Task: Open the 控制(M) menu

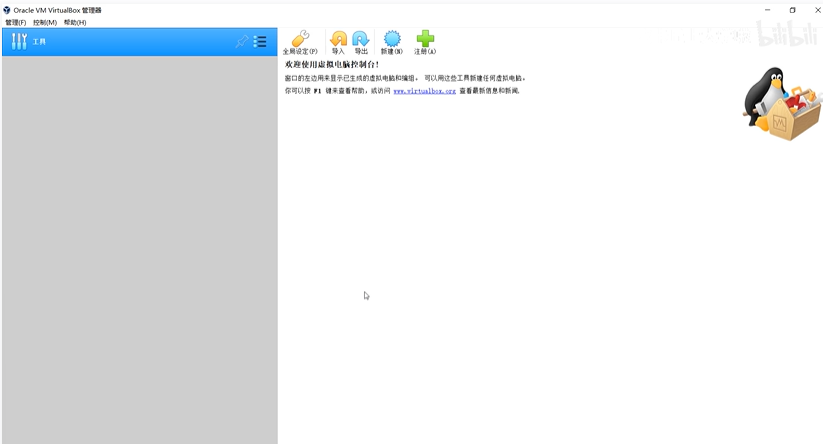Action: [45, 23]
